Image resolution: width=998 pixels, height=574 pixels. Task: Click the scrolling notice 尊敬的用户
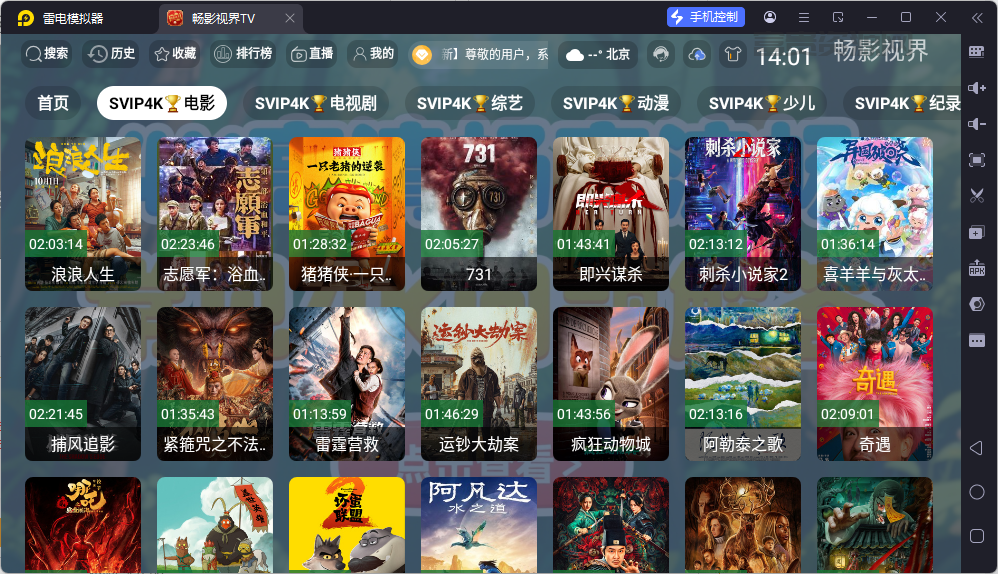pos(495,55)
